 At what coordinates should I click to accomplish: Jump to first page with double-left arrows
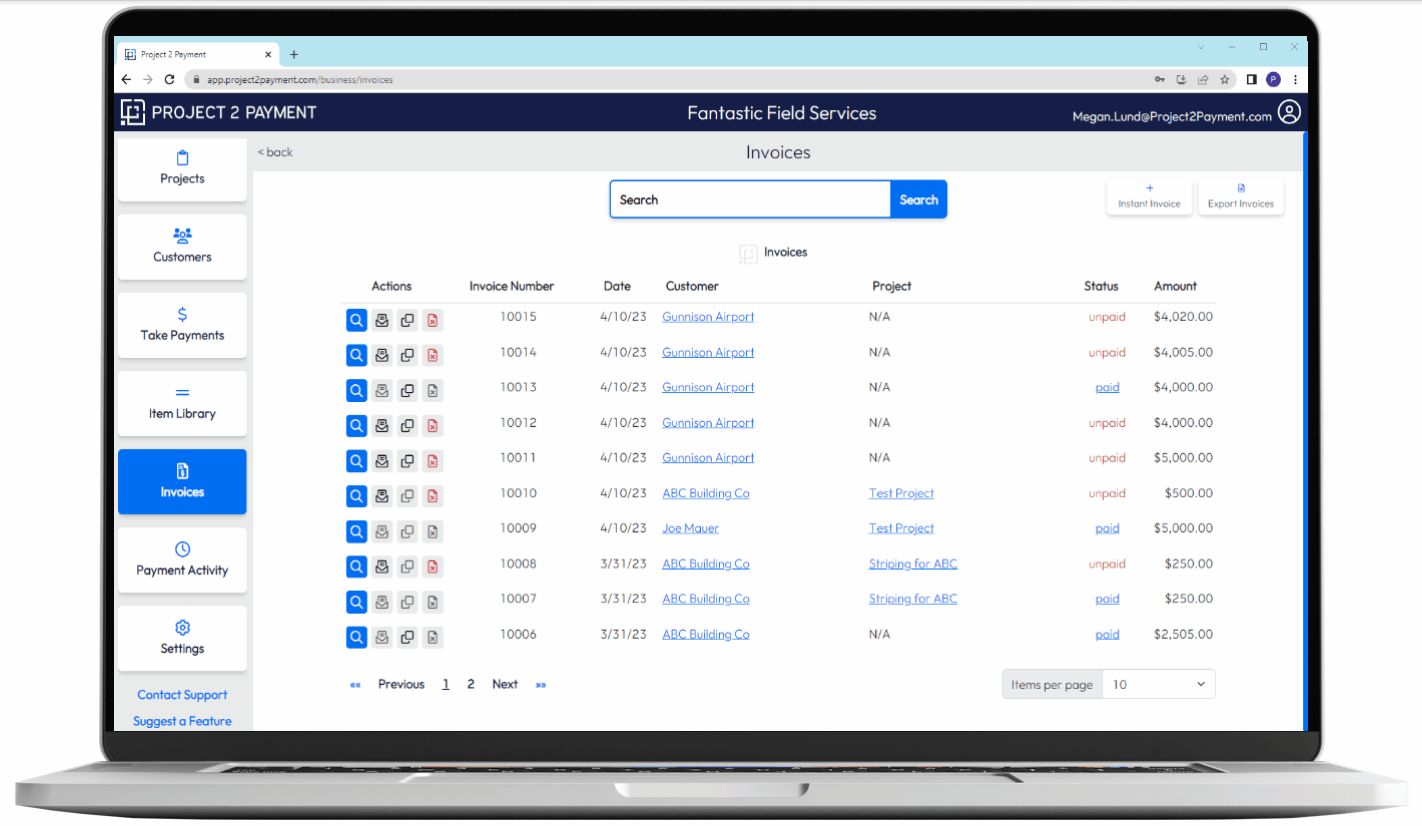355,685
